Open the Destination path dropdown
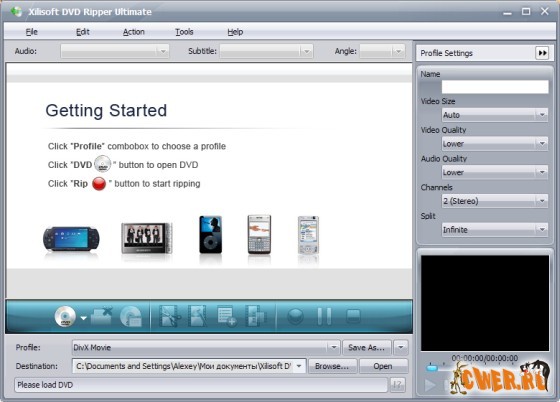 coord(299,366)
